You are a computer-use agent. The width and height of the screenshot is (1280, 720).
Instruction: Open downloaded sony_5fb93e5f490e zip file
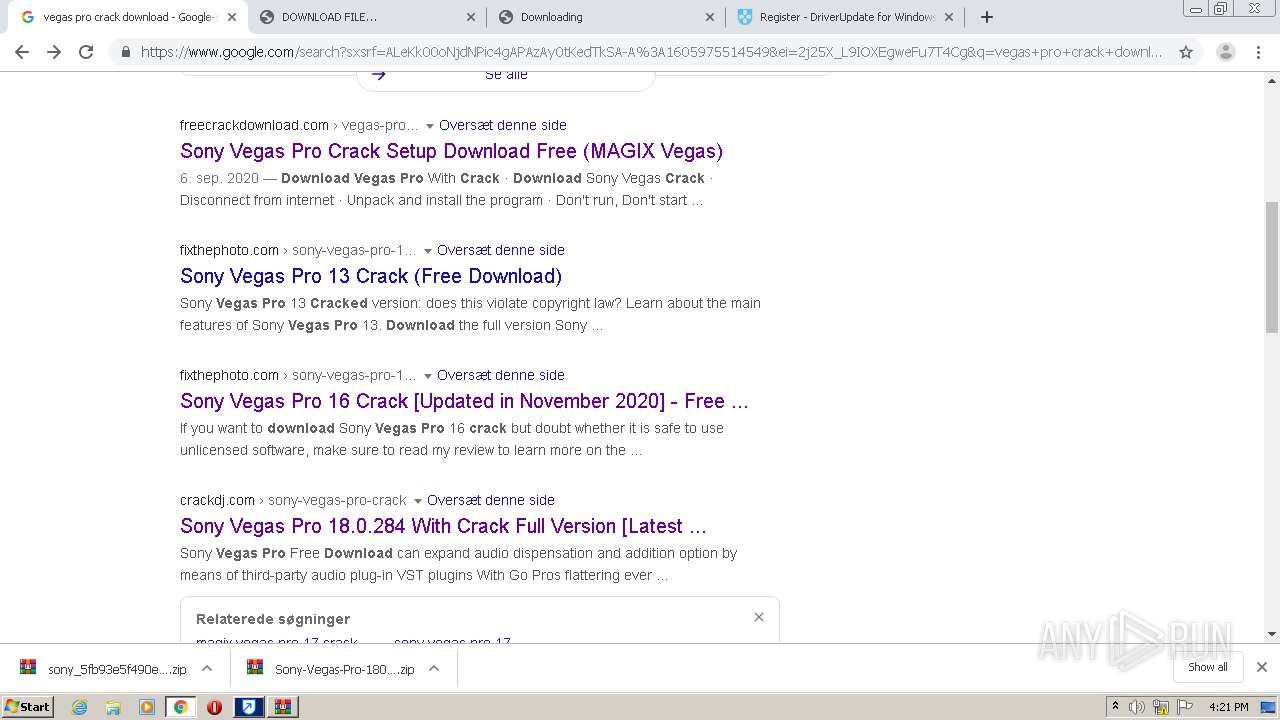click(103, 669)
